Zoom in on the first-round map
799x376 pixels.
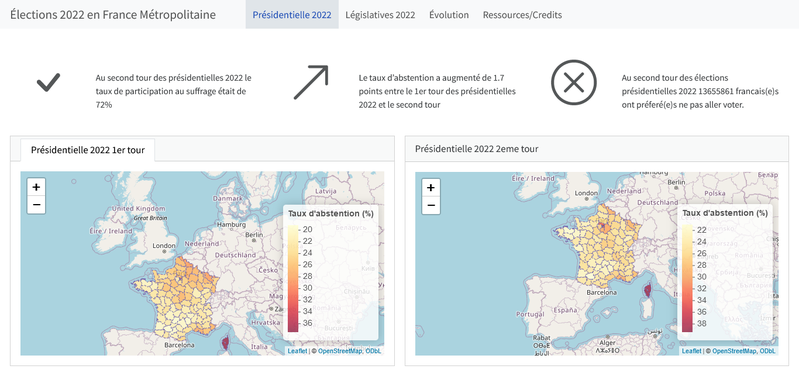[x=36, y=187]
